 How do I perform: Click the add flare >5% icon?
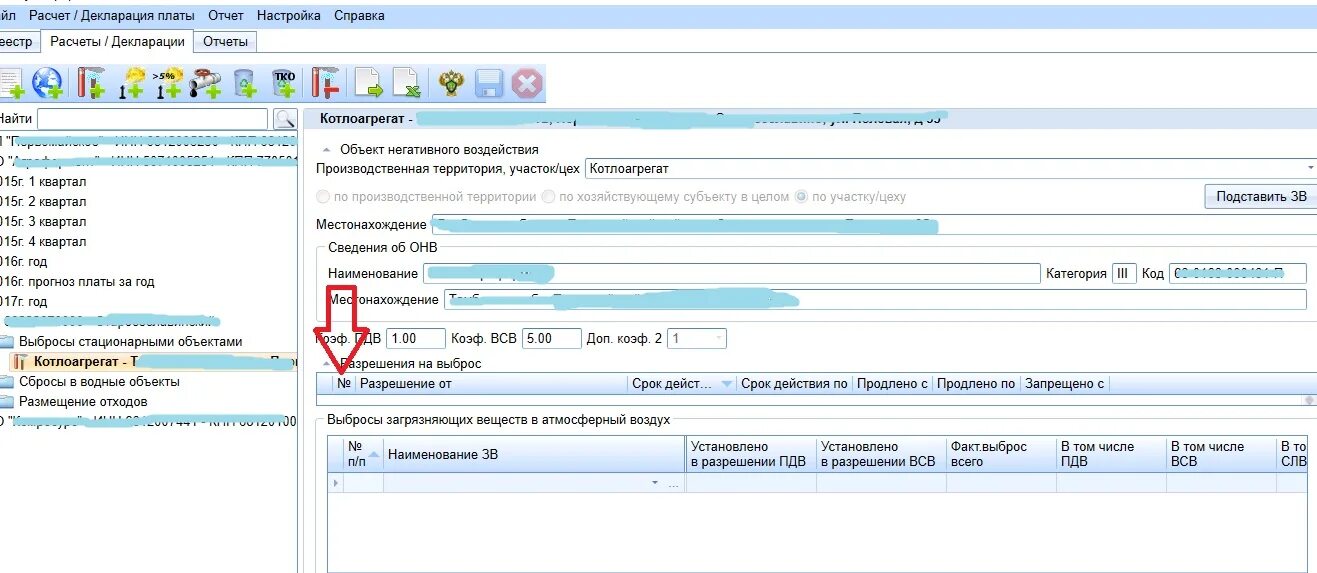(x=168, y=83)
